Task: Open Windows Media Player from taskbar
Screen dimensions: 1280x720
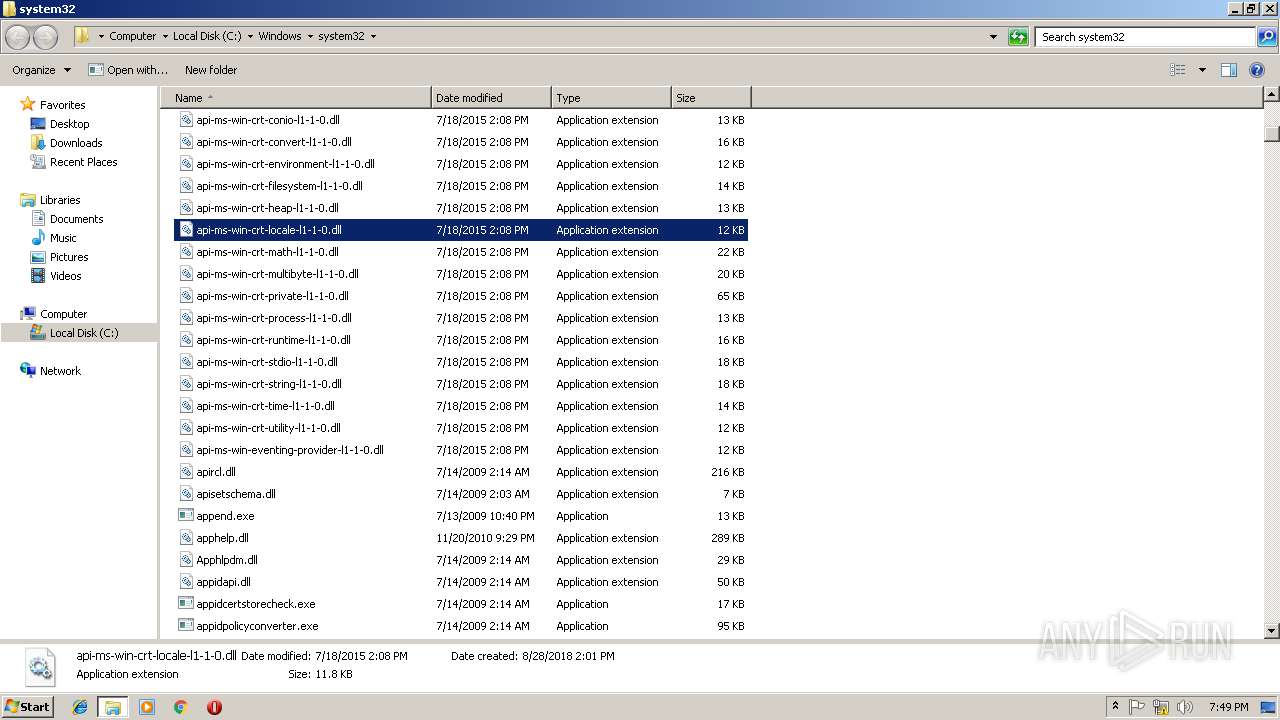Action: (x=147, y=707)
